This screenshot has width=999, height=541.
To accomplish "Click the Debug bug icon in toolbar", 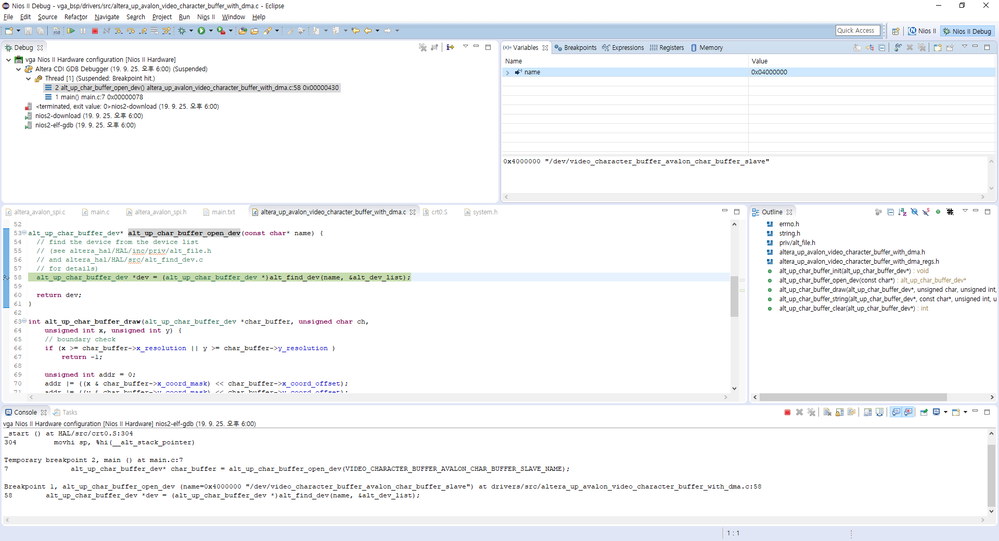I will [x=182, y=31].
